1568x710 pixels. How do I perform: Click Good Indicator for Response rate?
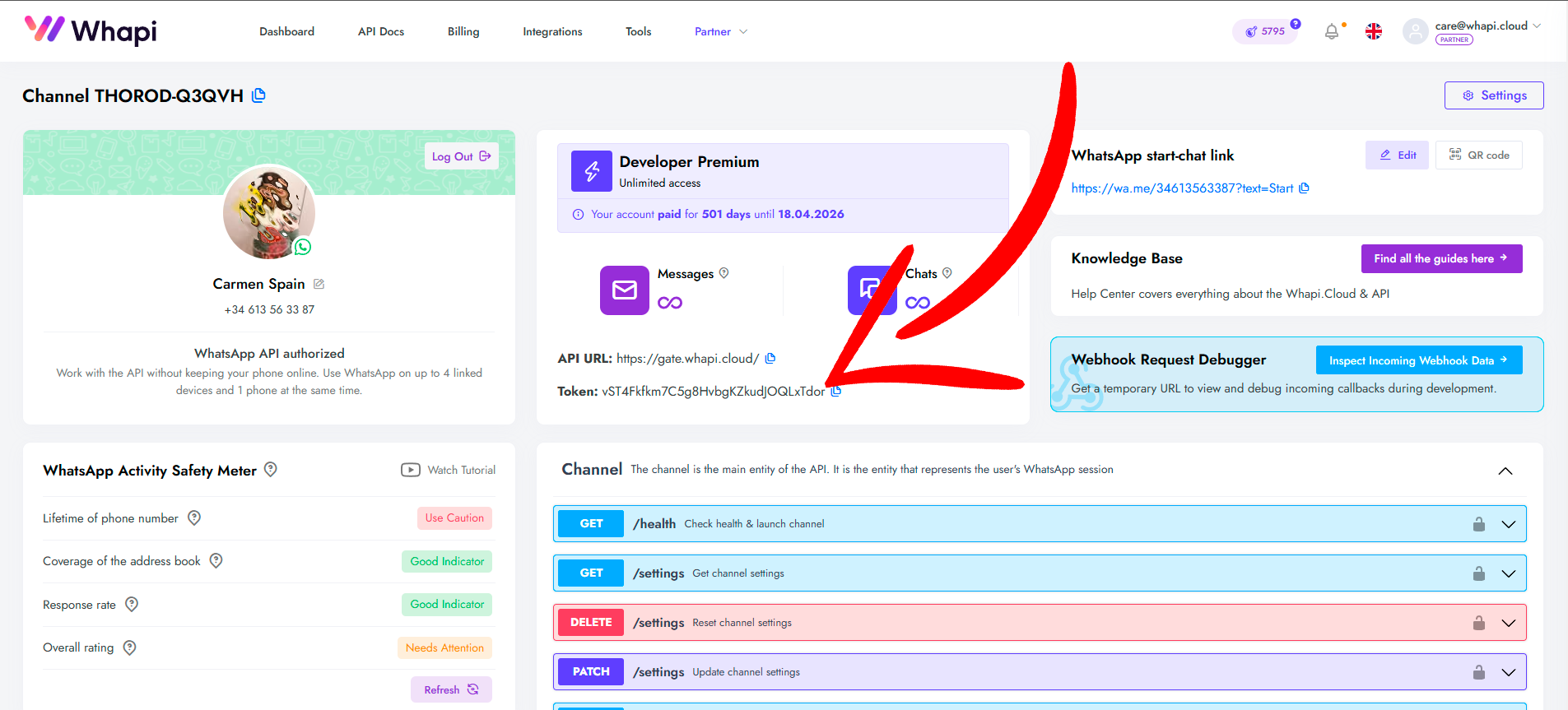(447, 604)
